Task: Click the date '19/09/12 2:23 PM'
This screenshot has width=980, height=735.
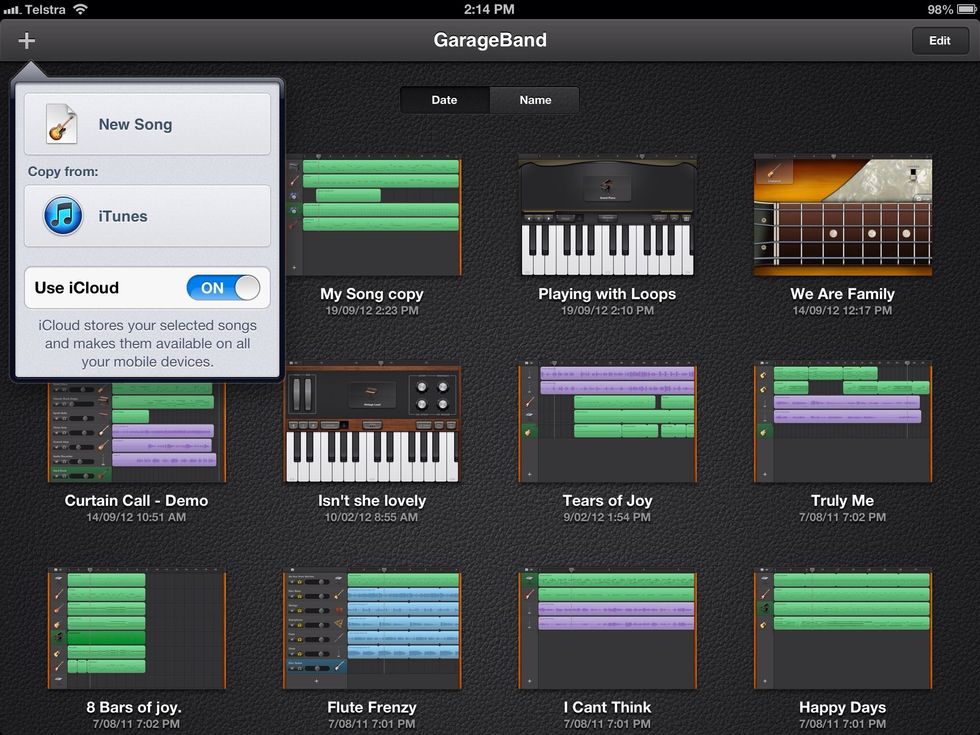Action: click(x=372, y=311)
